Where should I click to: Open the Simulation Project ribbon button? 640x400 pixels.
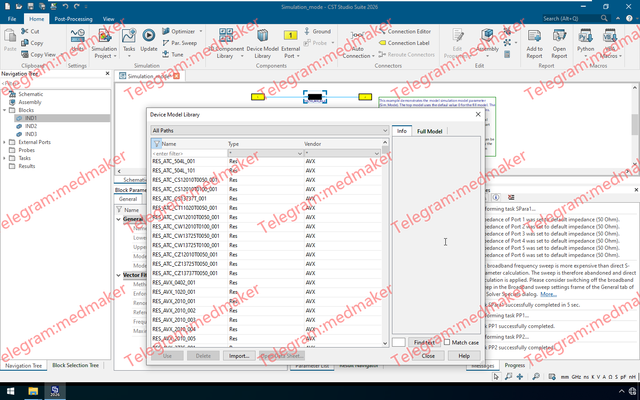tap(104, 43)
